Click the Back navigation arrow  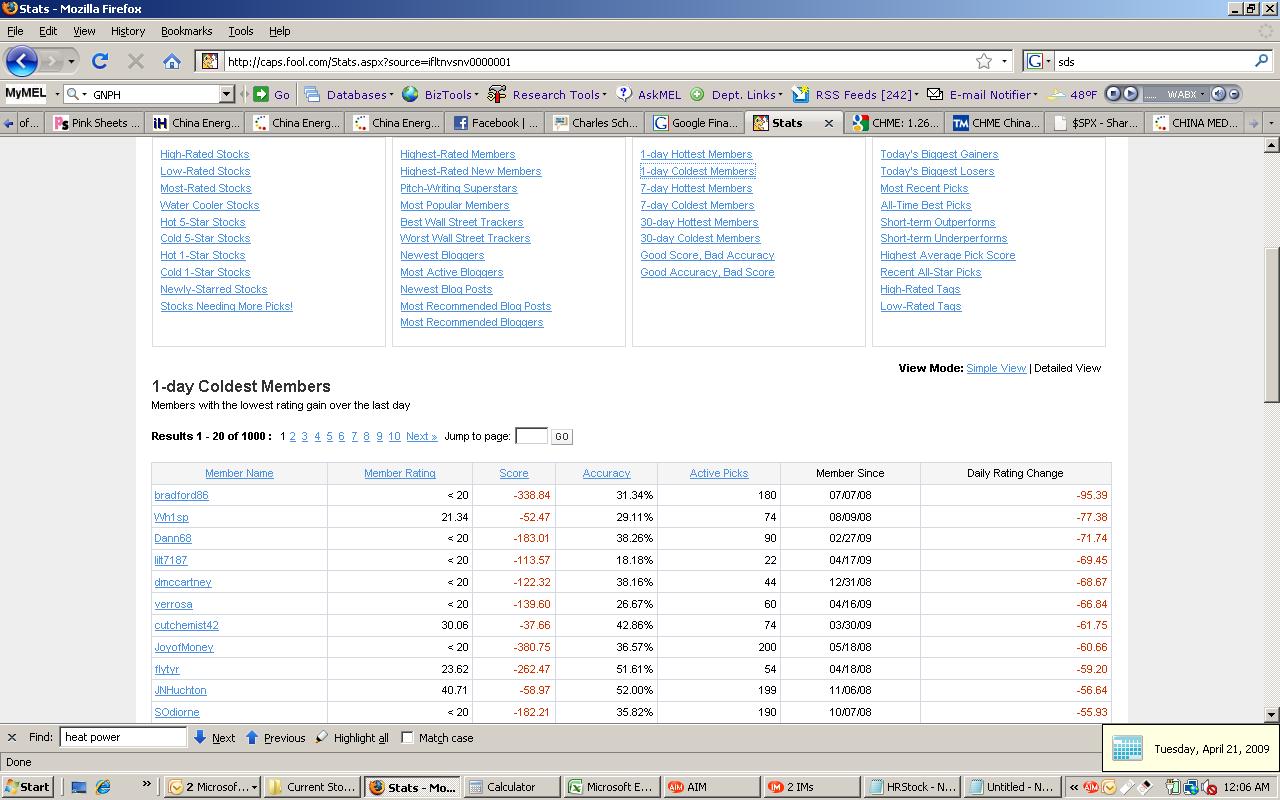(22, 61)
